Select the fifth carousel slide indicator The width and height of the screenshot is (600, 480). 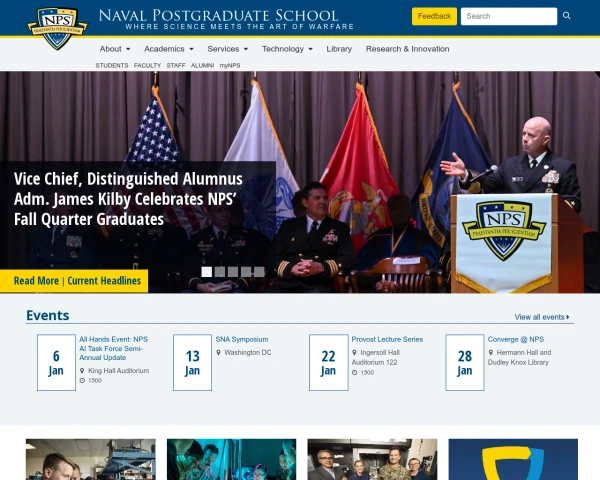[259, 272]
